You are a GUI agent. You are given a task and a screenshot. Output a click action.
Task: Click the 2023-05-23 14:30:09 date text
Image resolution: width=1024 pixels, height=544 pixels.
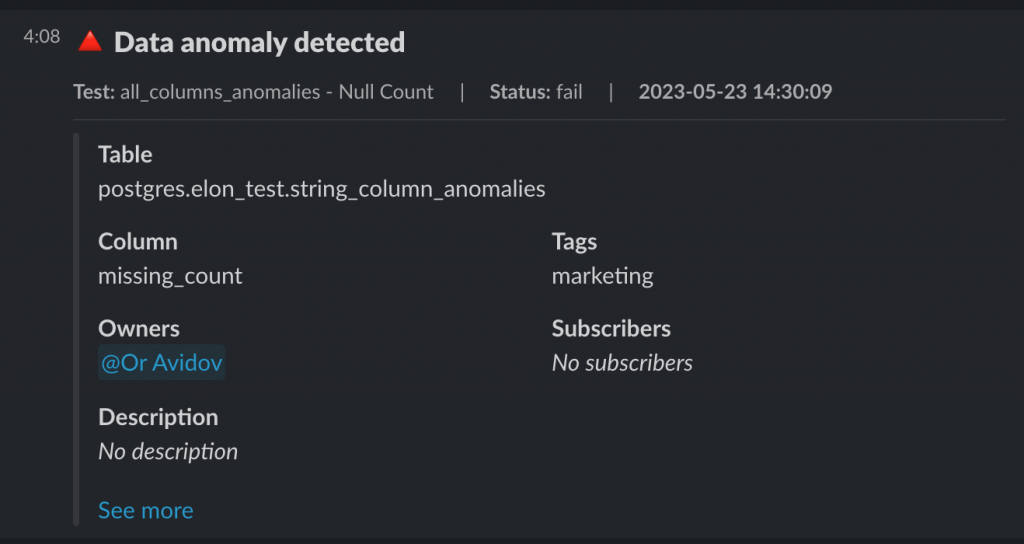(735, 92)
